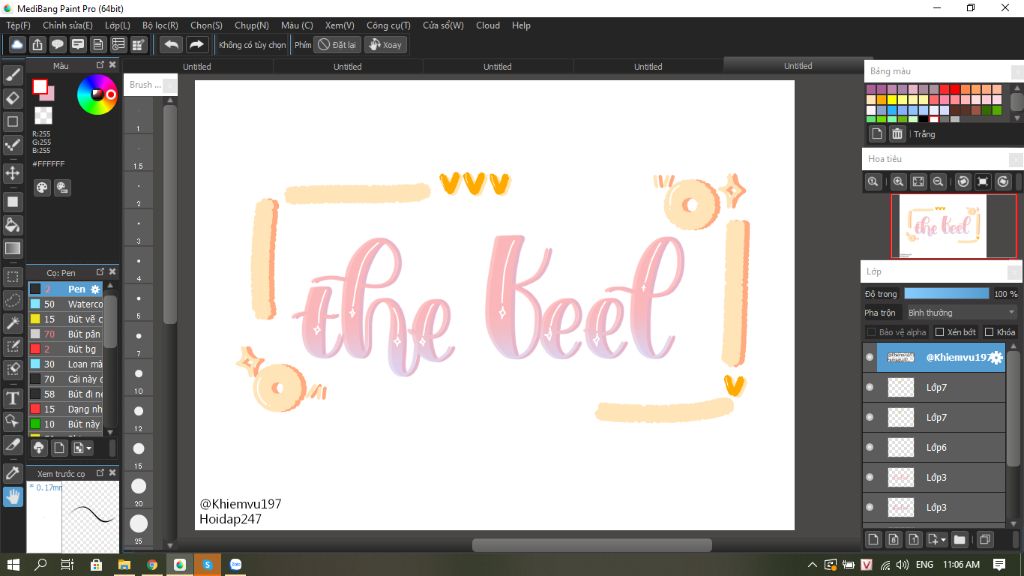Select the Lớp6 layer row

[x=934, y=447]
